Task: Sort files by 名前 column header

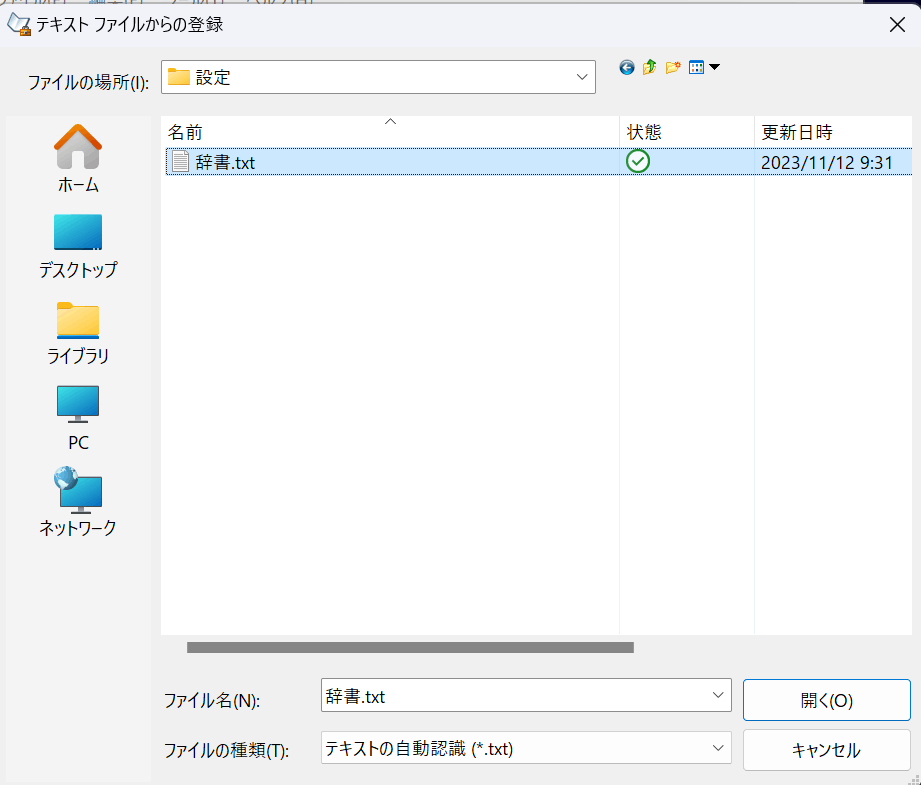Action: click(x=390, y=132)
